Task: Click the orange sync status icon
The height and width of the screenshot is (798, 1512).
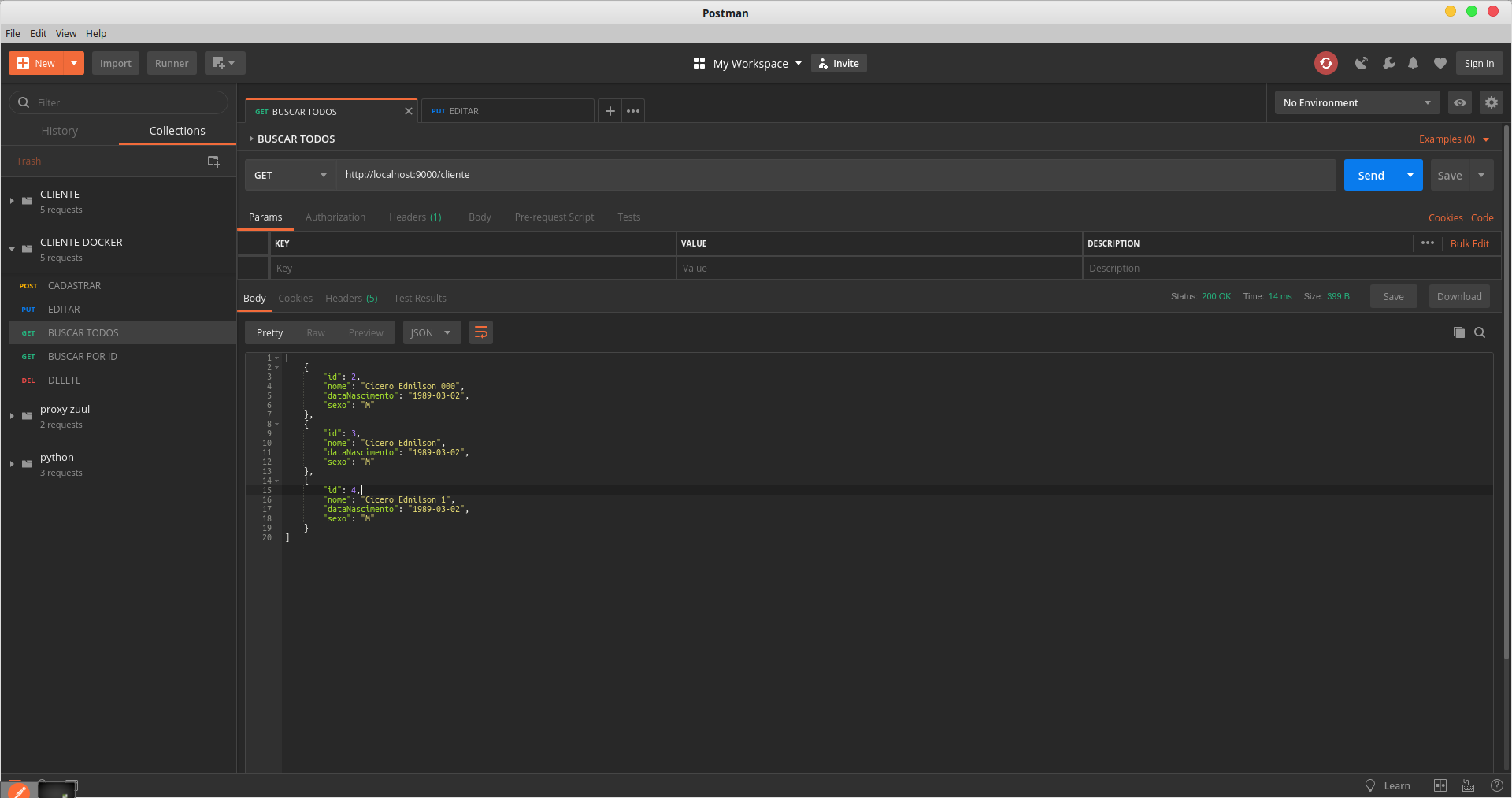Action: (1325, 63)
